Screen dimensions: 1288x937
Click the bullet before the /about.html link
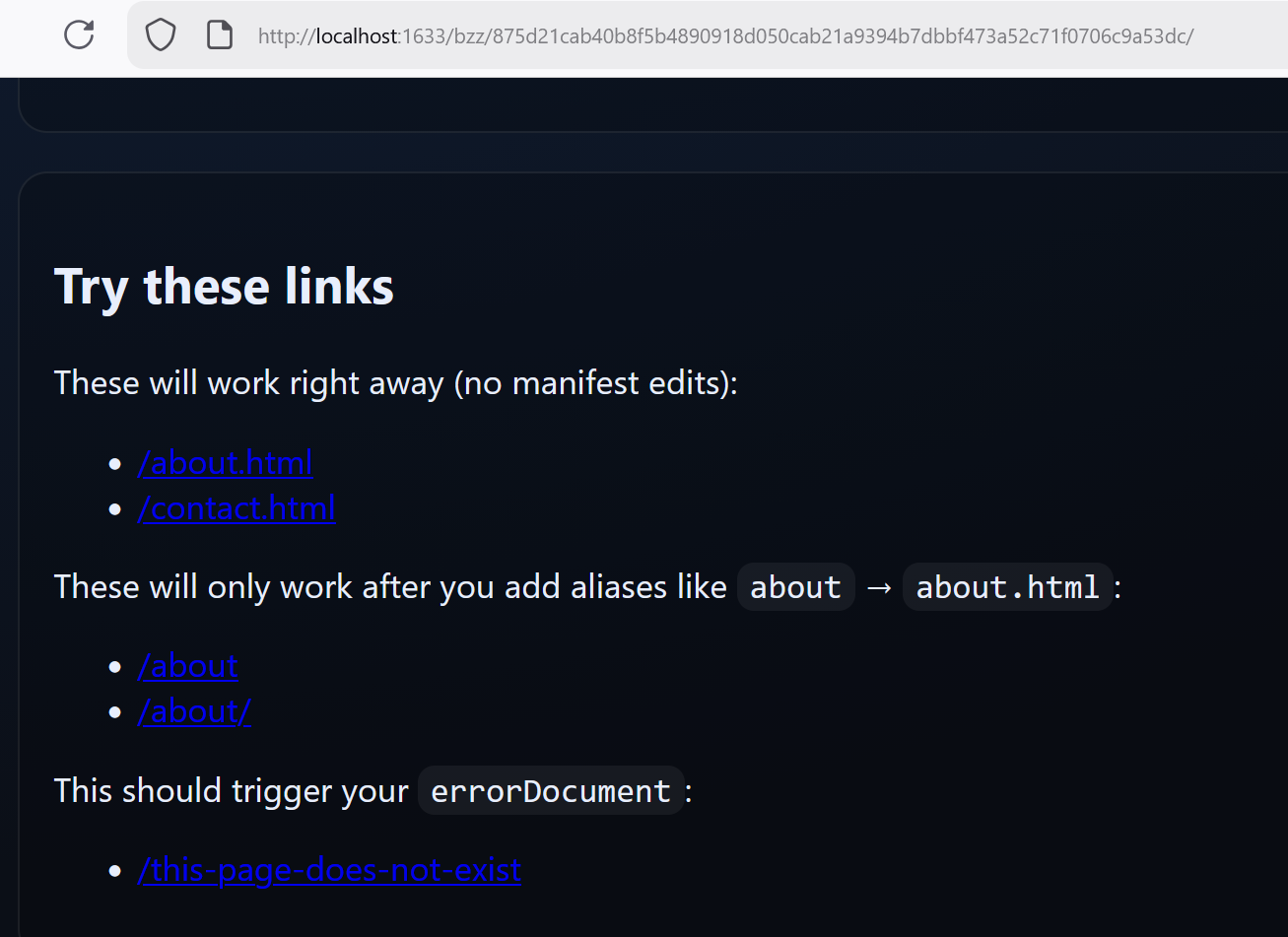pyautogui.click(x=115, y=463)
